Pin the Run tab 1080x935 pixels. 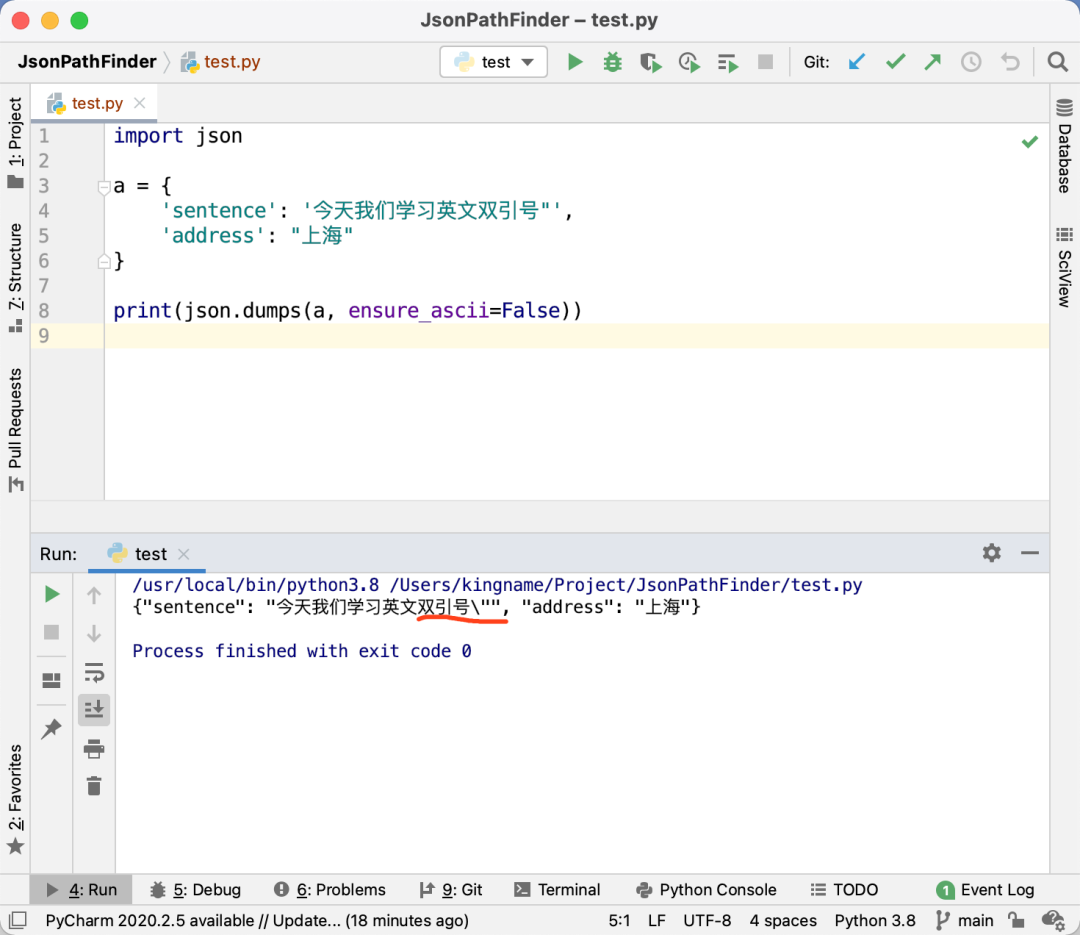tap(52, 728)
